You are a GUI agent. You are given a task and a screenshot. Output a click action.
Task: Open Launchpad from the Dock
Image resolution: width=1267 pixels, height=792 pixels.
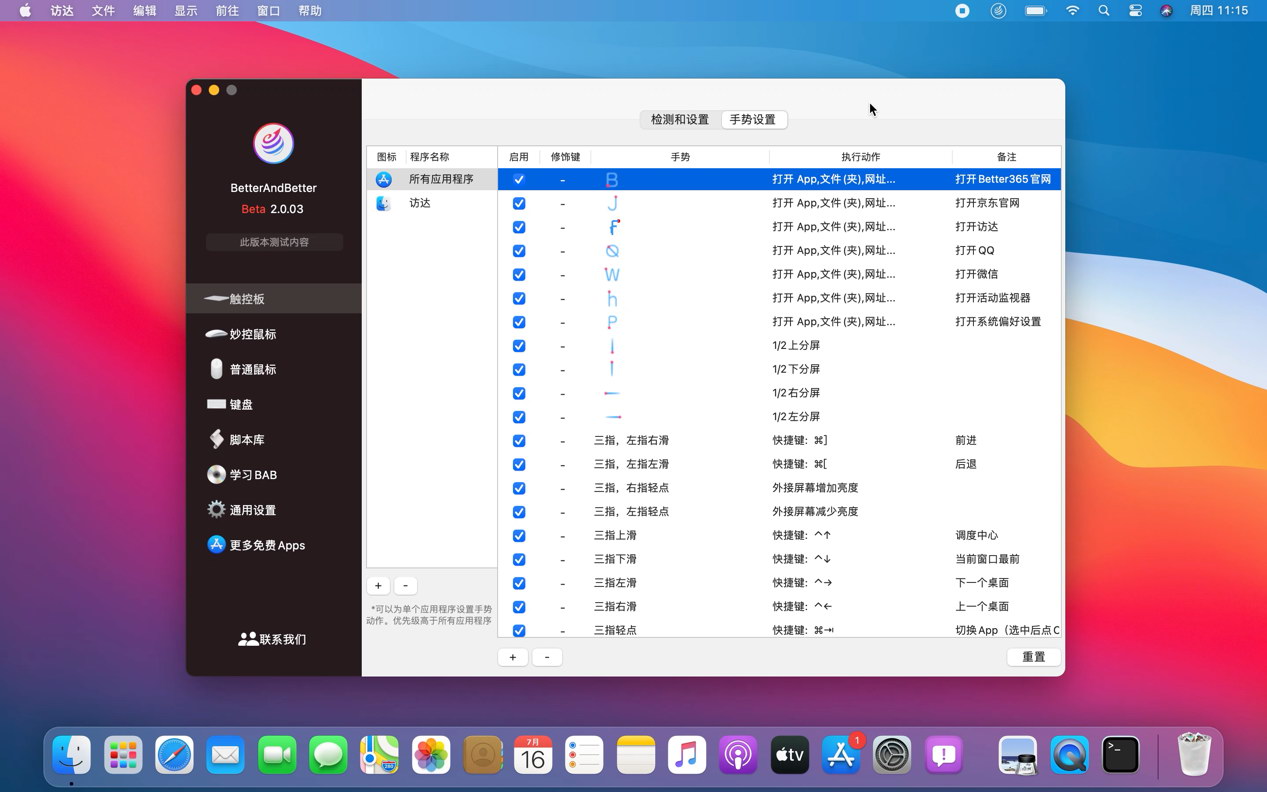click(x=122, y=755)
